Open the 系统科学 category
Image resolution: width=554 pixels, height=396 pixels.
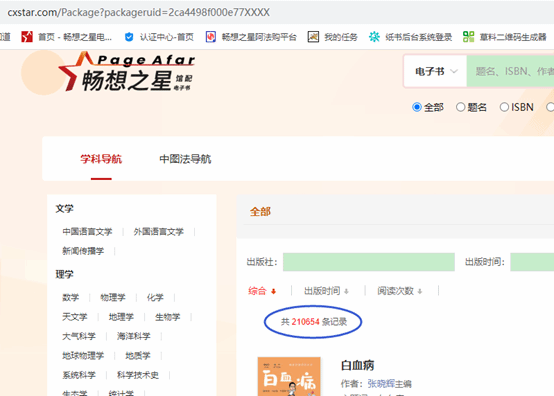click(x=79, y=375)
